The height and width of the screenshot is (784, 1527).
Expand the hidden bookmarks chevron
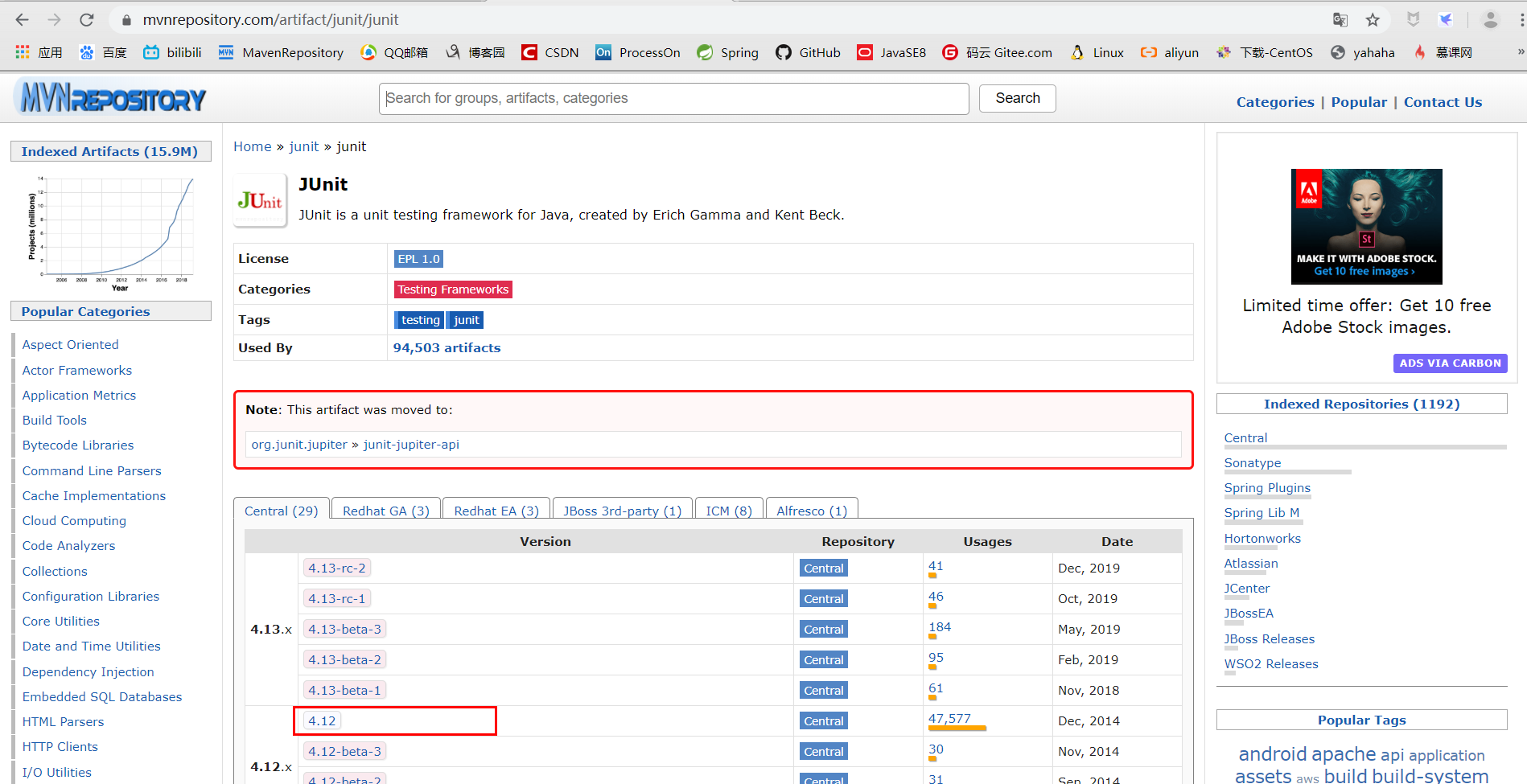[x=1520, y=52]
